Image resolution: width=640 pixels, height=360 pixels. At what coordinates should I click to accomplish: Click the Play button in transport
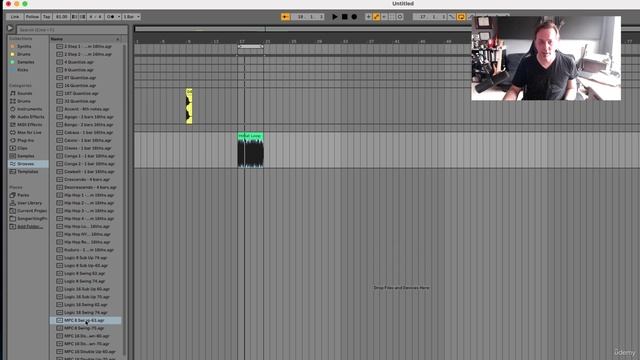(335, 17)
